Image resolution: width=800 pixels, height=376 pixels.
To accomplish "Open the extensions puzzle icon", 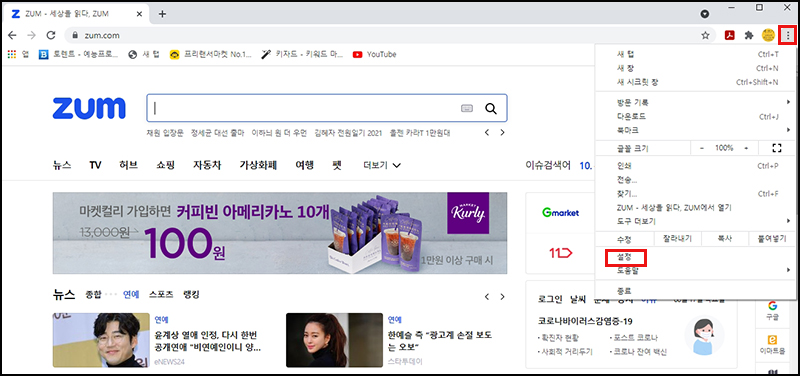I will click(x=749, y=35).
